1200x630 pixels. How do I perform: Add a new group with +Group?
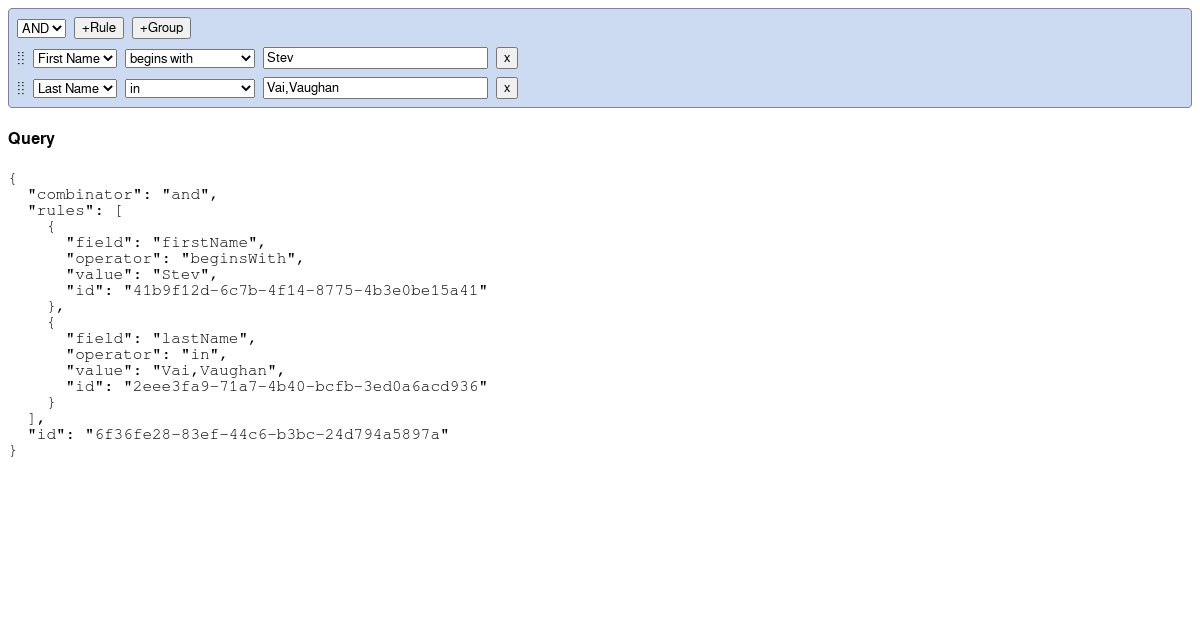(x=160, y=27)
